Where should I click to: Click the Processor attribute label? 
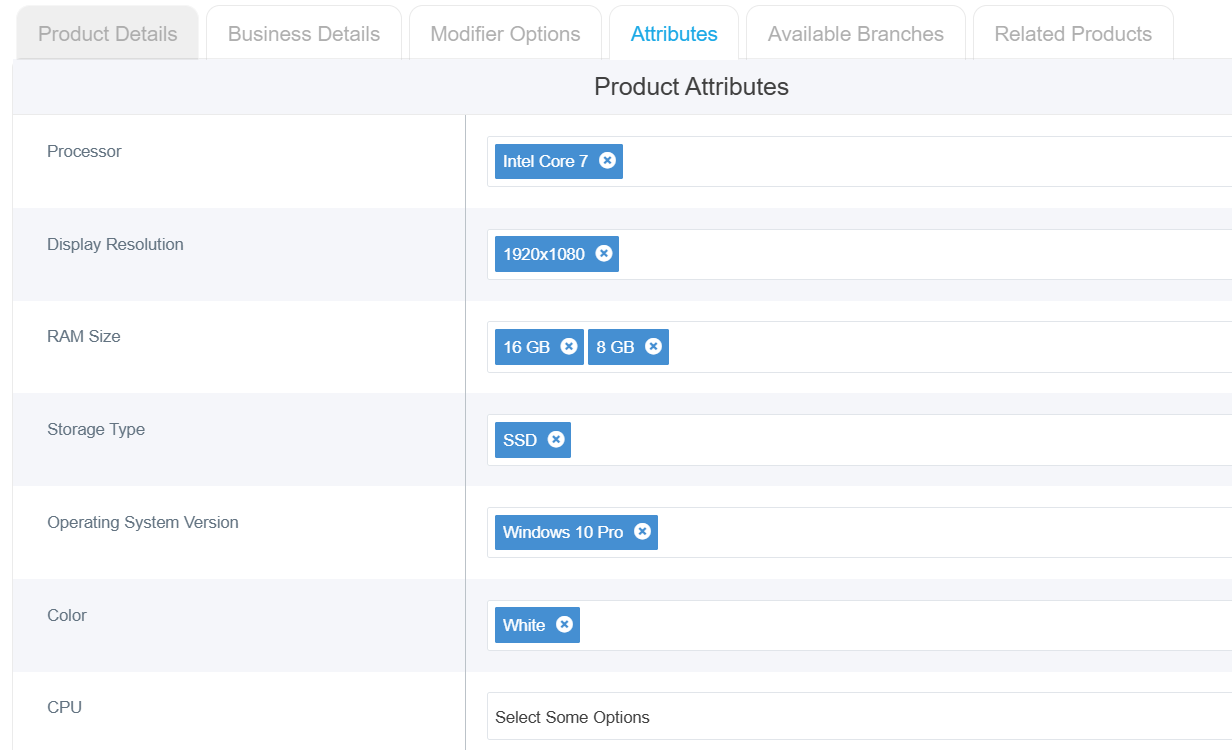[84, 151]
